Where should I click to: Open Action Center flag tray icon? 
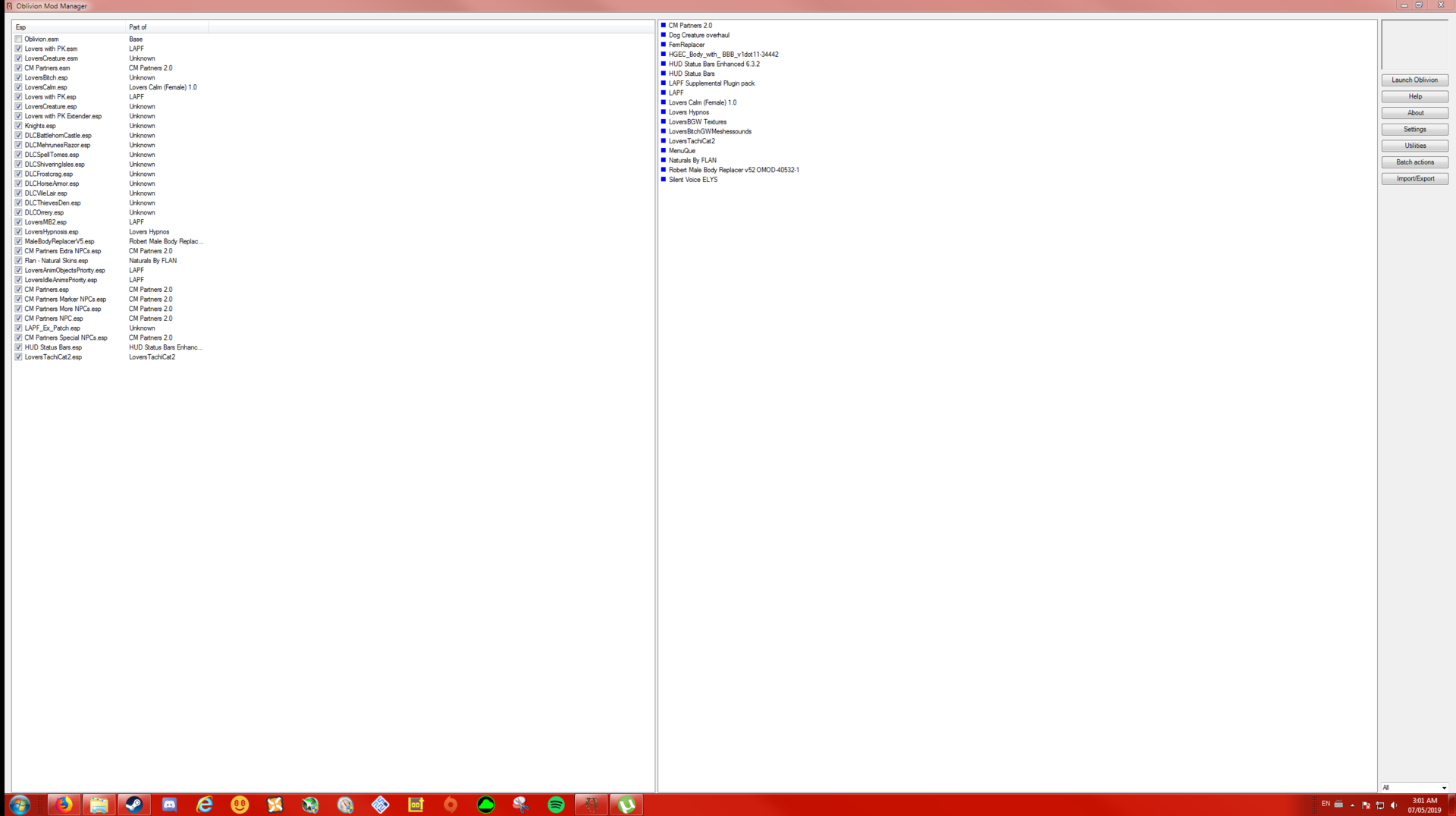tap(1367, 805)
